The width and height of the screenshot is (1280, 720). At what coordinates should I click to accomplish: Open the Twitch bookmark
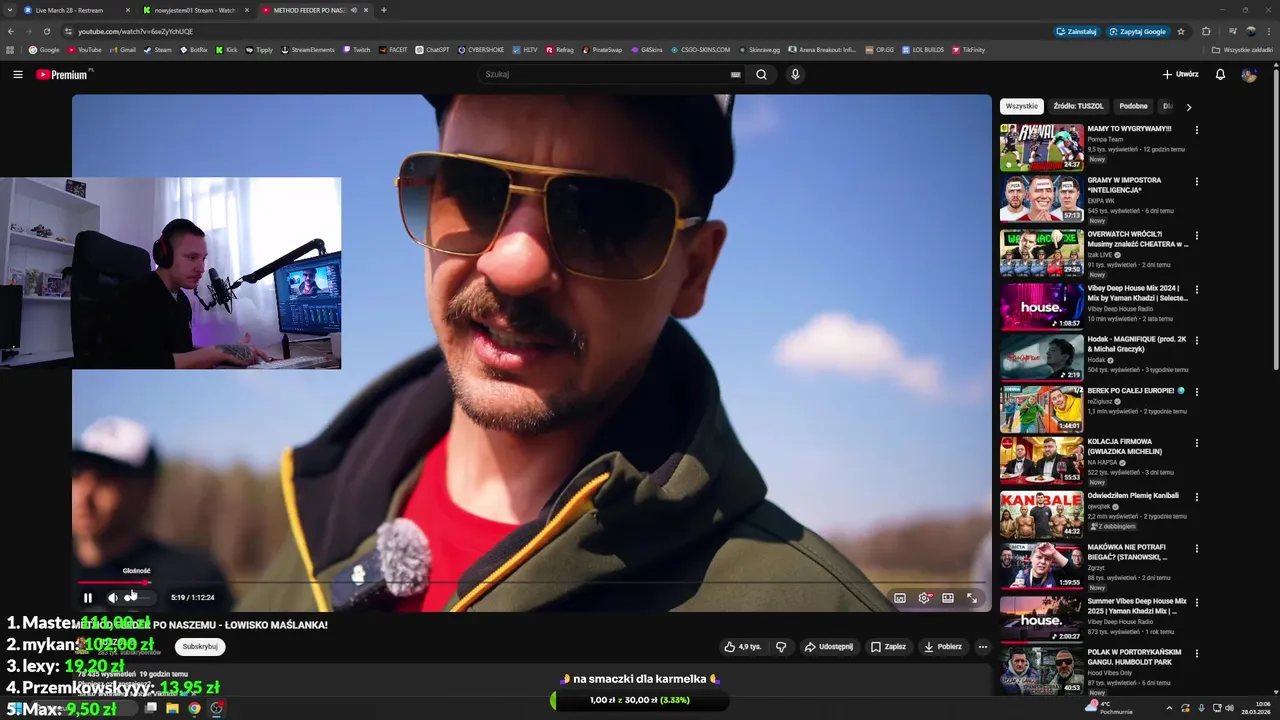(356, 49)
